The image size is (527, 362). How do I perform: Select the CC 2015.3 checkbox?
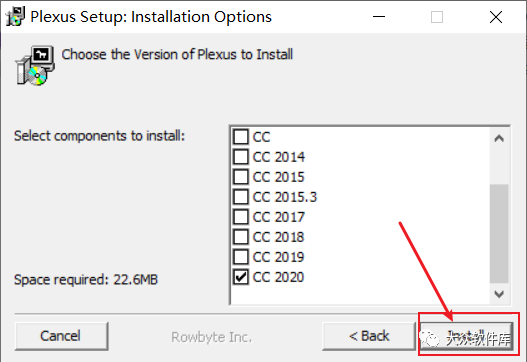pyautogui.click(x=241, y=197)
